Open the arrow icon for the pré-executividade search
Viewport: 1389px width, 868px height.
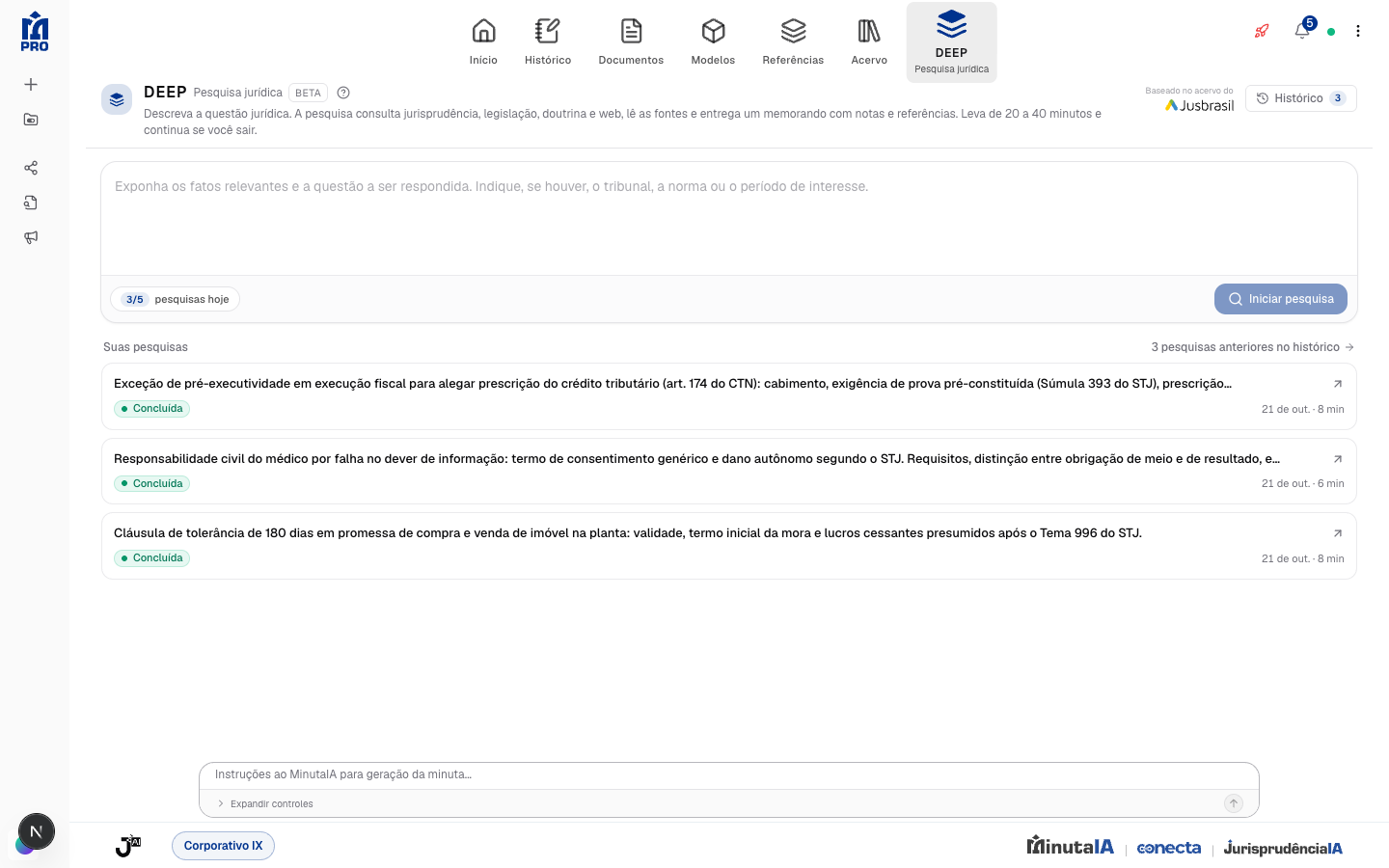point(1338,384)
